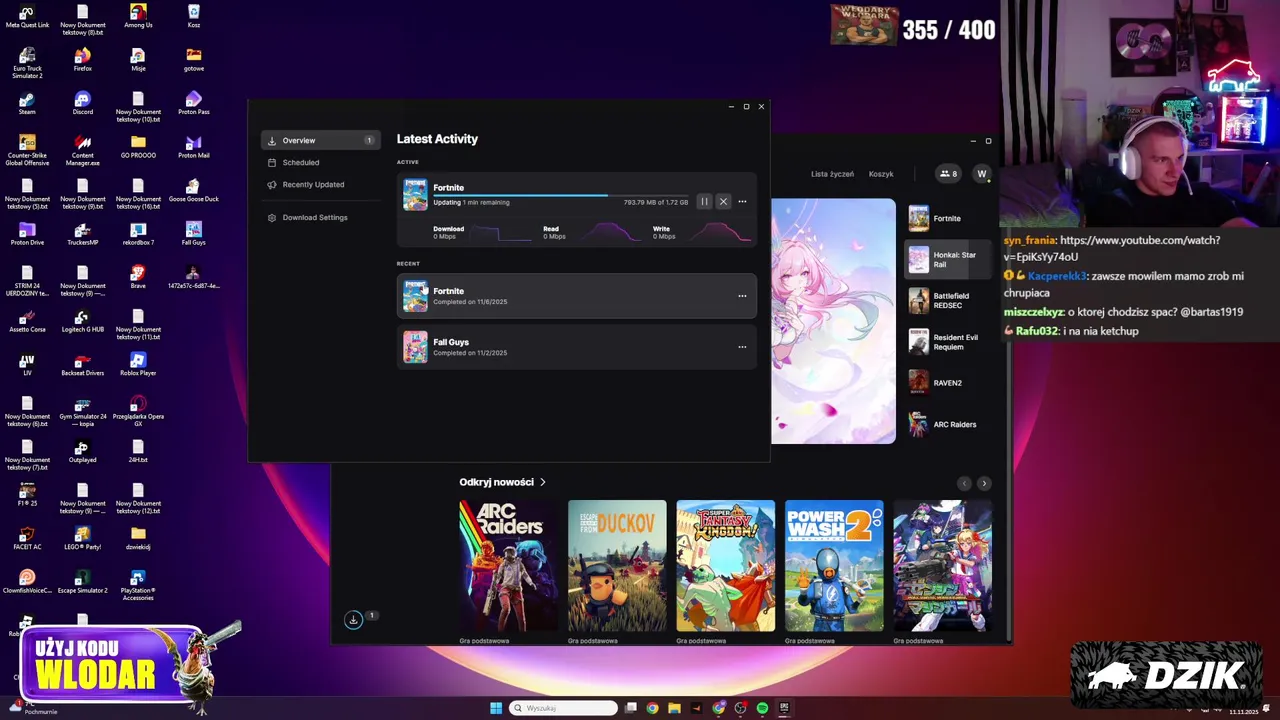The width and height of the screenshot is (1280, 720).
Task: Open the Recently Updated tab
Action: tap(312, 185)
